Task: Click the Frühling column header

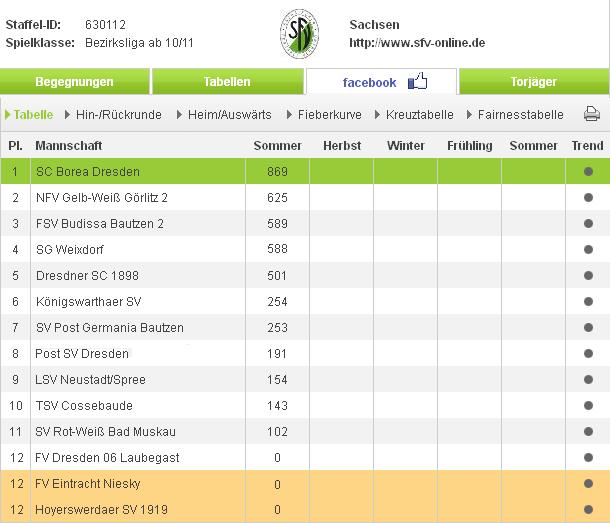Action: [x=470, y=146]
